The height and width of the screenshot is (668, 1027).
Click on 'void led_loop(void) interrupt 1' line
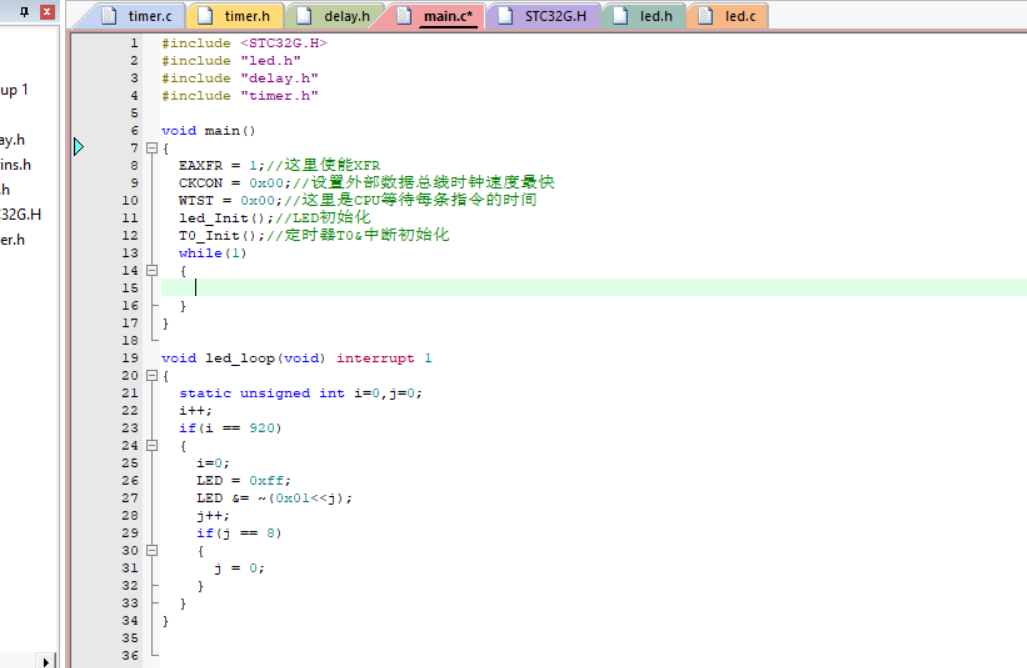pyautogui.click(x=297, y=358)
